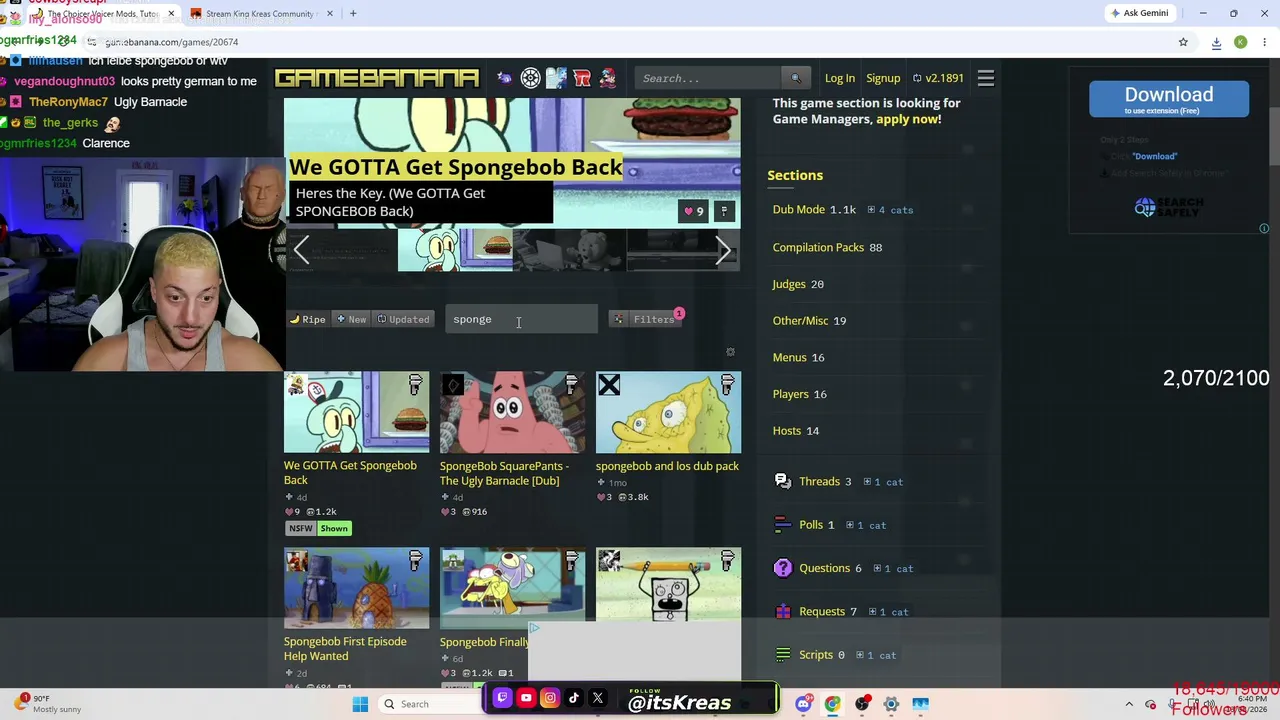
Task: Click the Threads section icon
Action: pos(783,481)
